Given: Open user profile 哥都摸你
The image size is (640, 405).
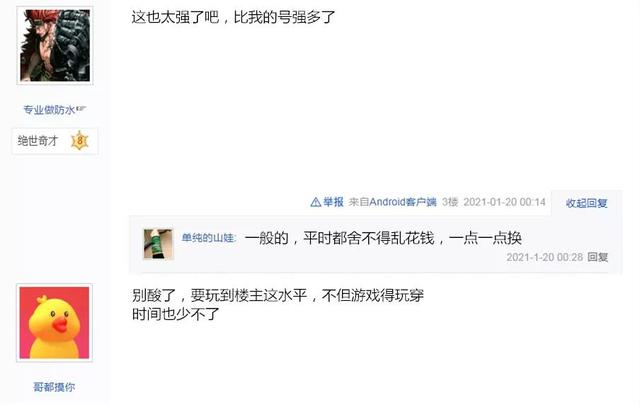Looking at the screenshot, I should tap(54, 387).
